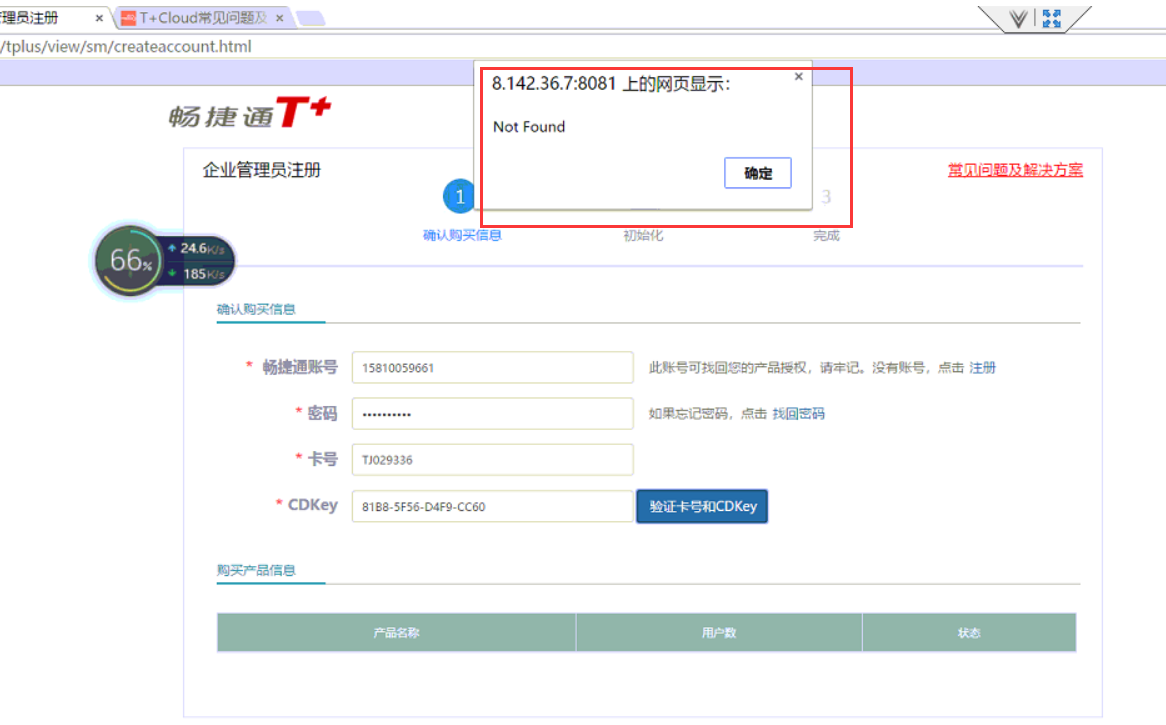Click the 注册 link beside the account field
This screenshot has height=725, width=1166.
pos(982,367)
